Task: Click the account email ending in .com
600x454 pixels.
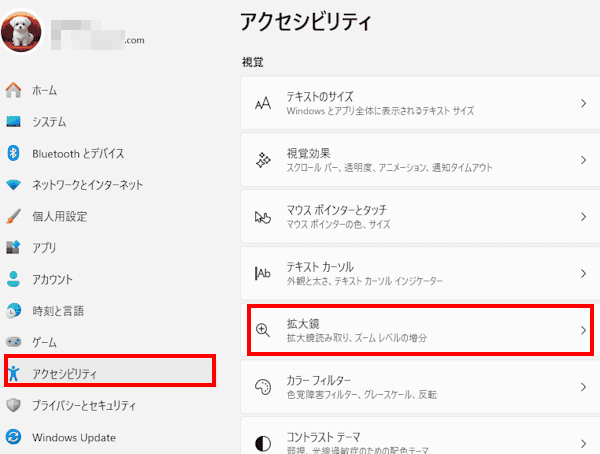Action: 98,35
